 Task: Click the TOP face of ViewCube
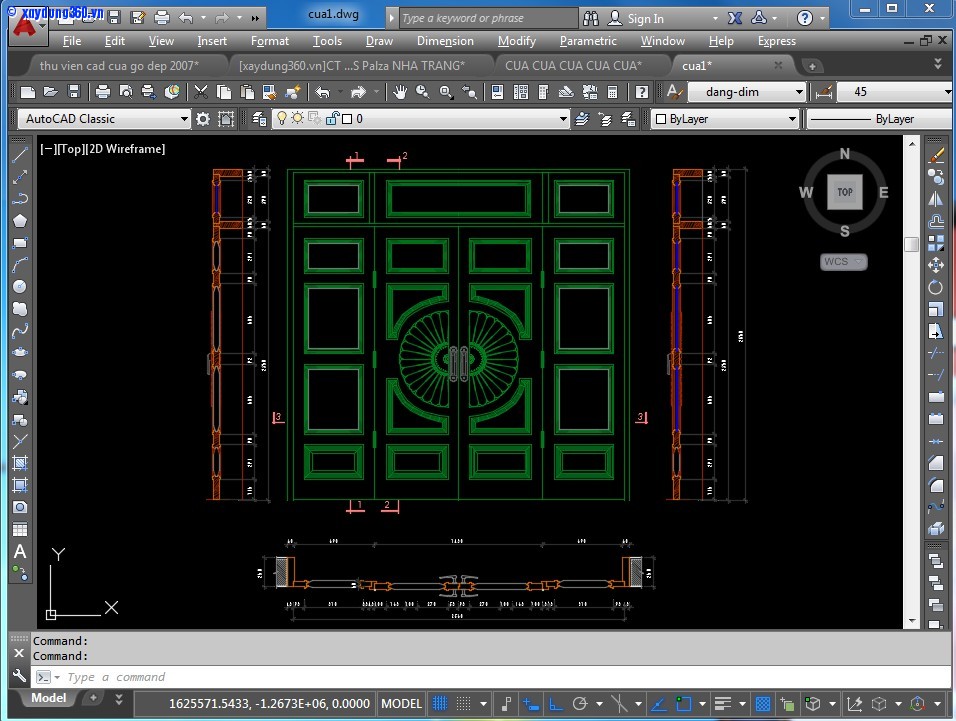844,192
